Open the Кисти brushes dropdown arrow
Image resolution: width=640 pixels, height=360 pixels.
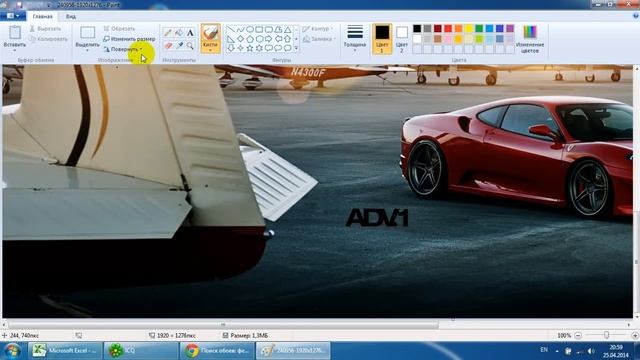click(x=211, y=50)
